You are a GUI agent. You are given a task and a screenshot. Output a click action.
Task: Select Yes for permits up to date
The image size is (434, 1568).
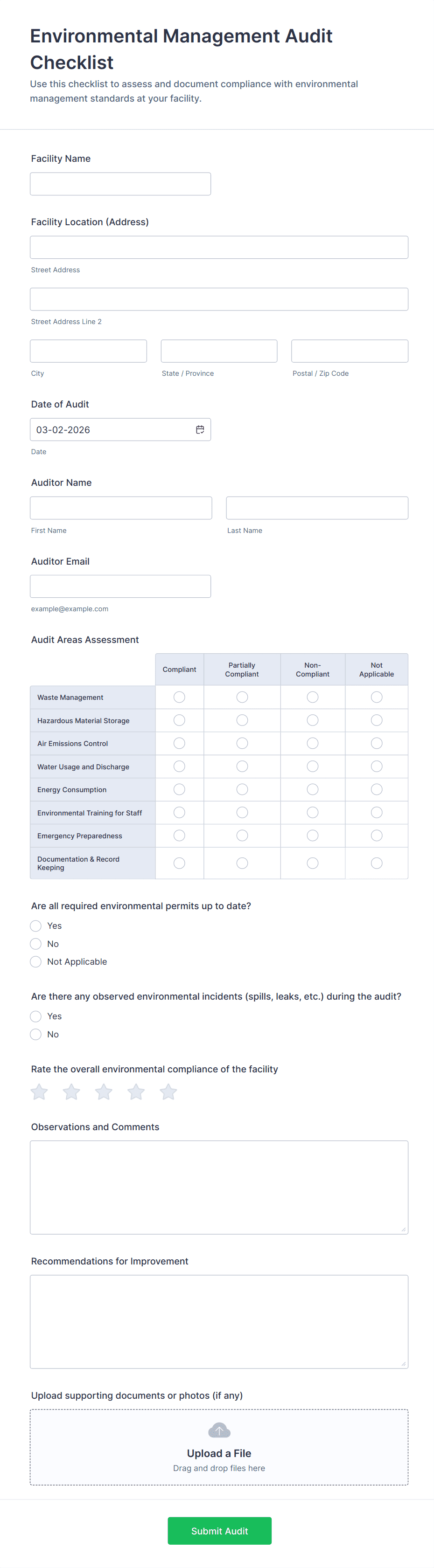click(x=36, y=926)
